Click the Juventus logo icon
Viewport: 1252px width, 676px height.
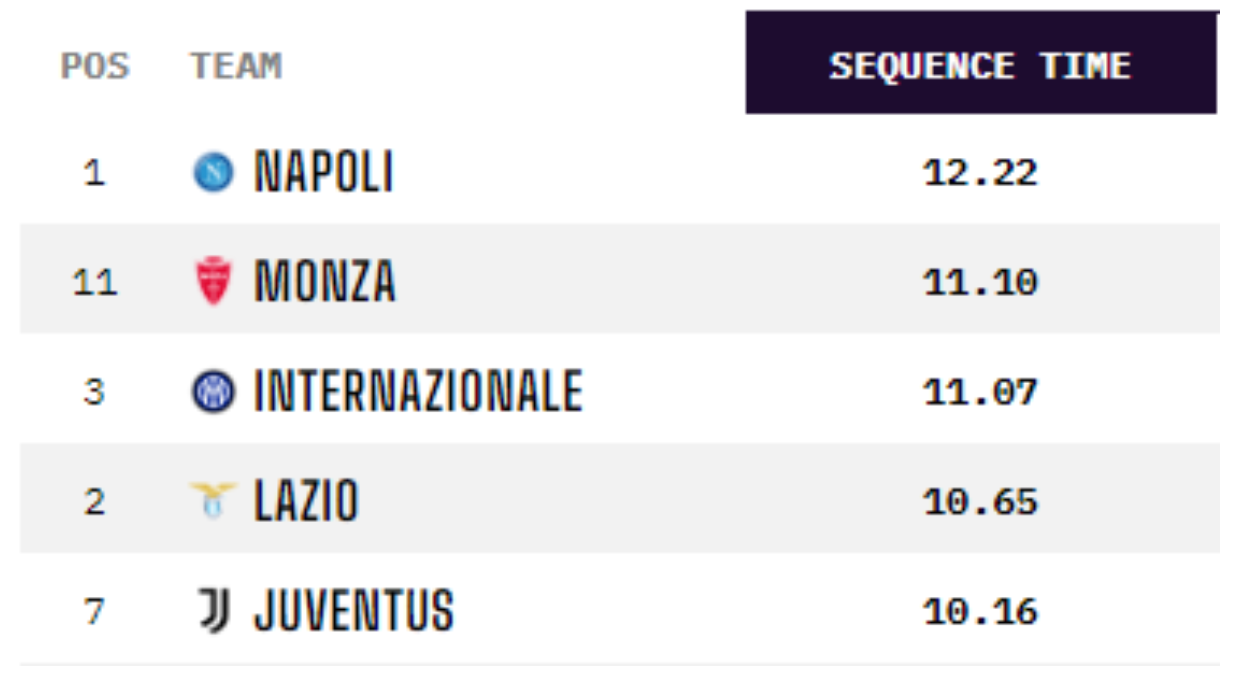click(214, 610)
